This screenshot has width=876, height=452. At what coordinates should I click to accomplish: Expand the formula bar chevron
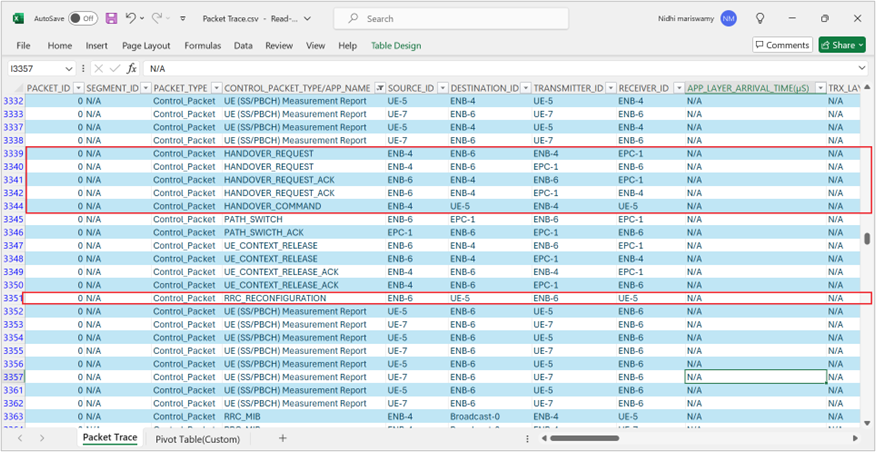pyautogui.click(x=863, y=68)
